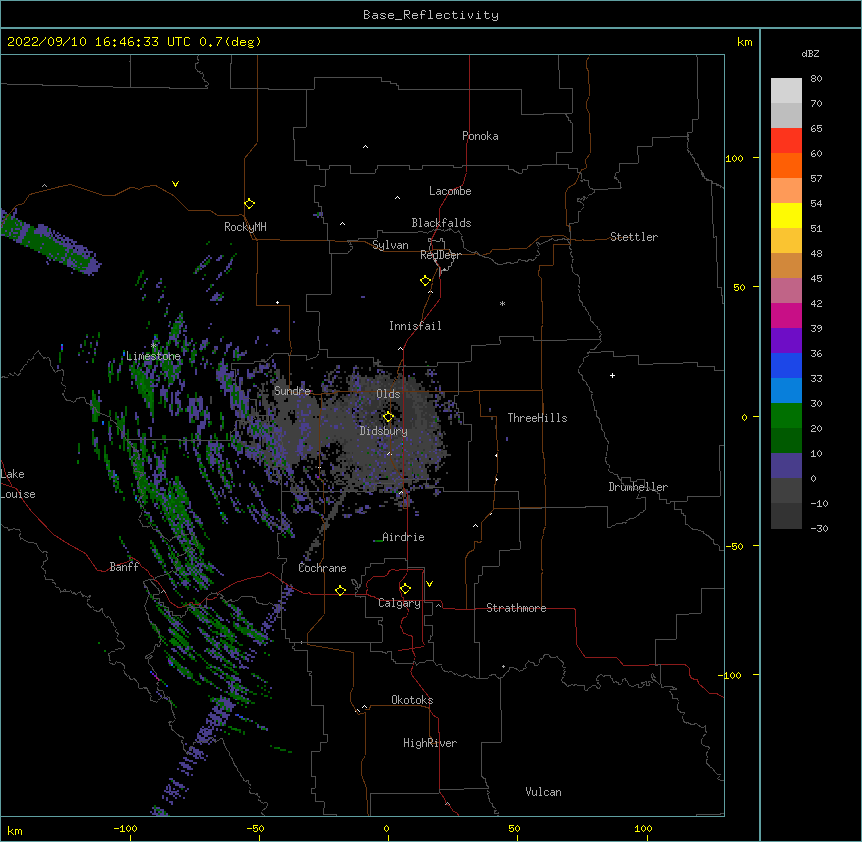The image size is (862, 842).
Task: Click the Calgary city label
Action: point(399,603)
